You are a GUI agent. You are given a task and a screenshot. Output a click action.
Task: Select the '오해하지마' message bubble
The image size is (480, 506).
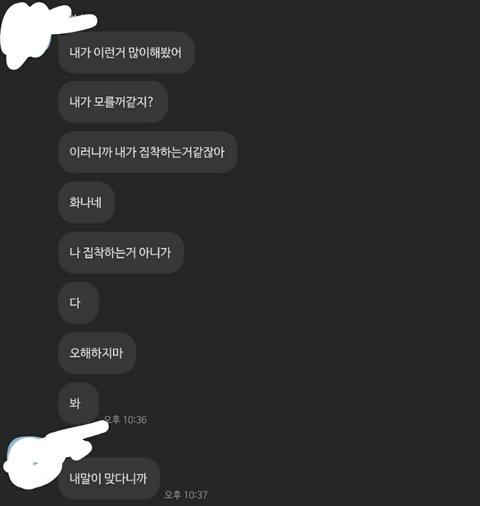[97, 353]
